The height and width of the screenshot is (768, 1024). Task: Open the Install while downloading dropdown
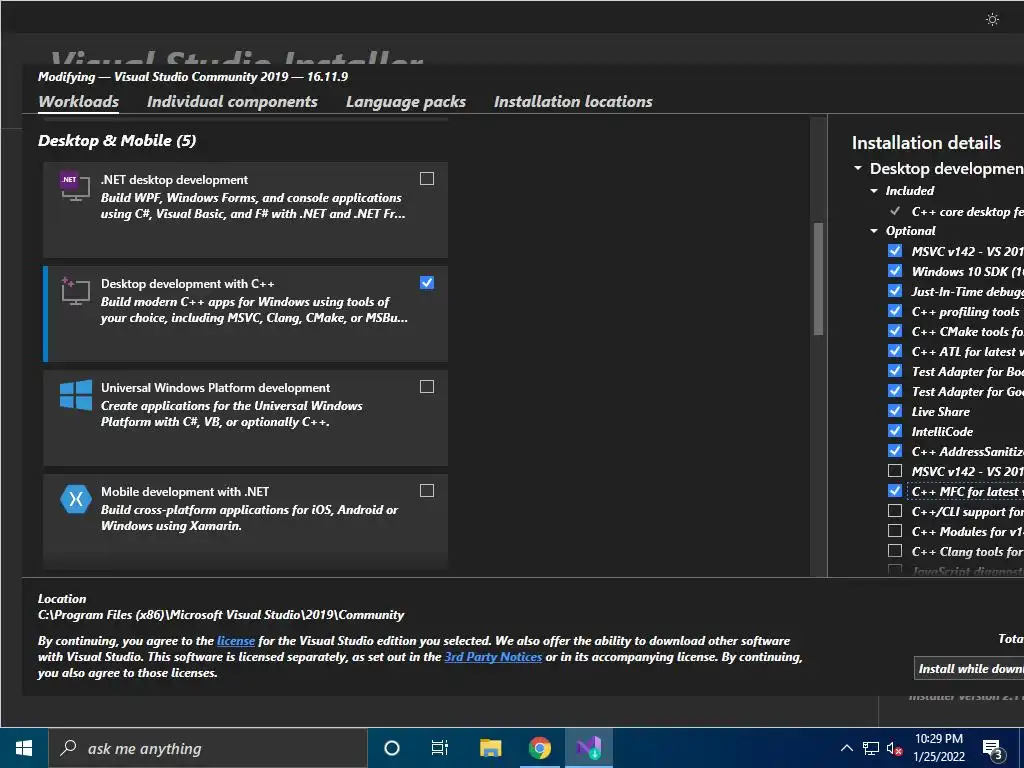pos(969,669)
